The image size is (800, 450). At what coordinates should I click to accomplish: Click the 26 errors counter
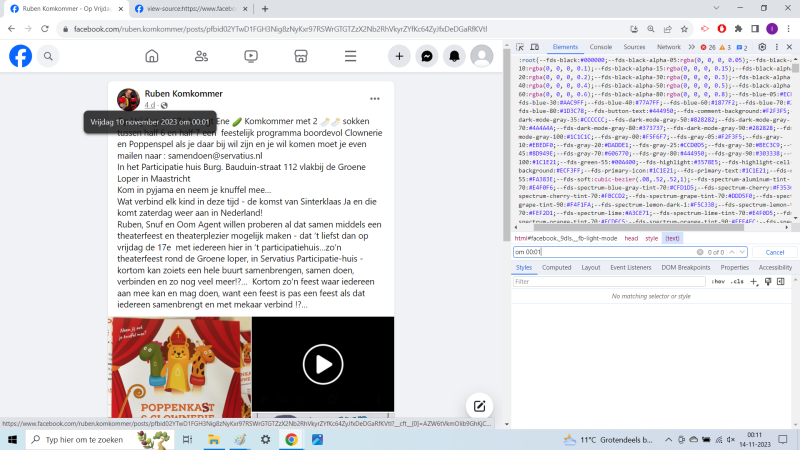[x=708, y=47]
